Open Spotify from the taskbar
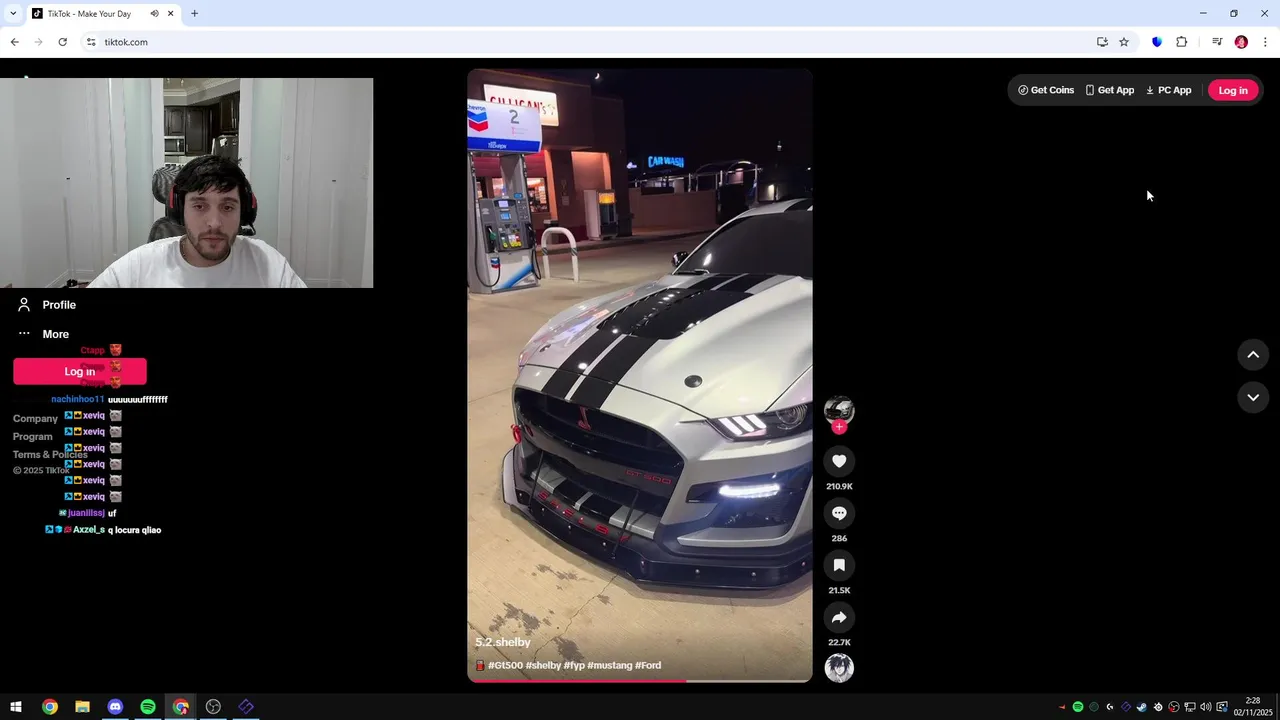The image size is (1280, 720). coord(148,707)
